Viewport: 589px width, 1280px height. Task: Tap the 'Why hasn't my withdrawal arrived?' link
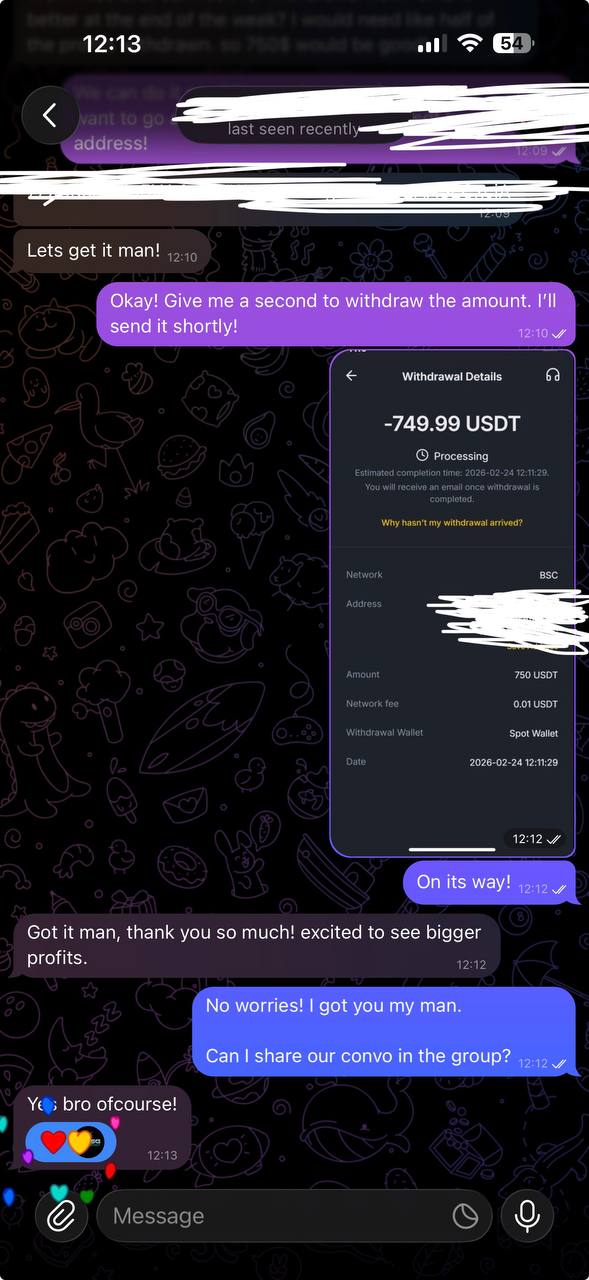point(452,523)
